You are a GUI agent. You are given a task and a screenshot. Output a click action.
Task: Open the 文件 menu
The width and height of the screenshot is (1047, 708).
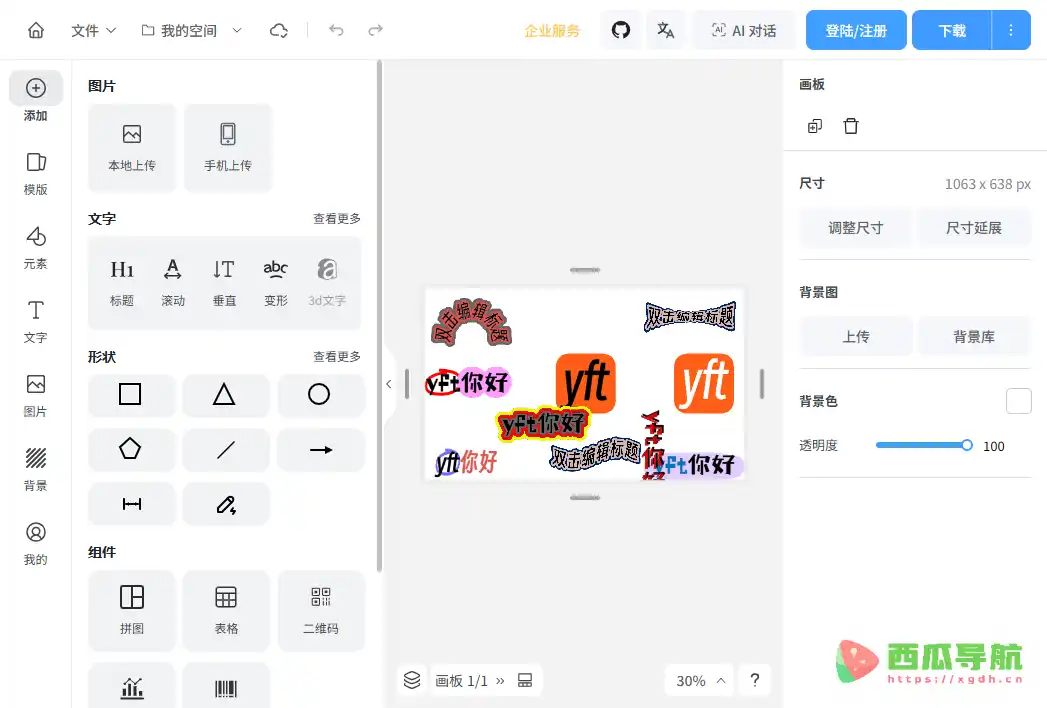[93, 31]
